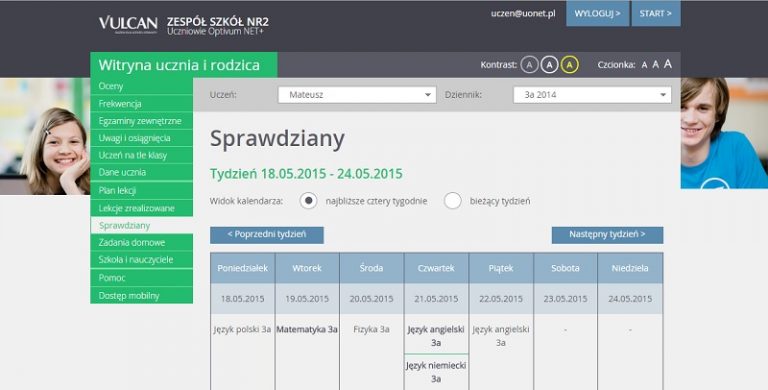The height and width of the screenshot is (390, 768).
Task: Go to Następny tydzień
Action: pos(607,235)
